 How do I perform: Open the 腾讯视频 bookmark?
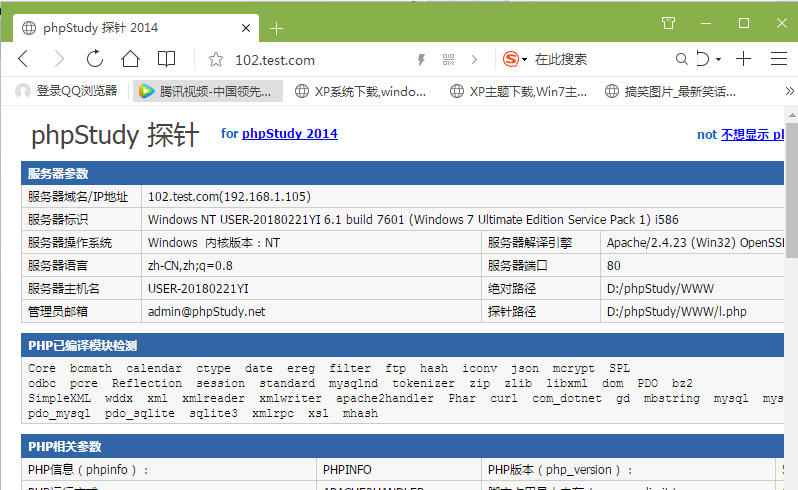208,92
